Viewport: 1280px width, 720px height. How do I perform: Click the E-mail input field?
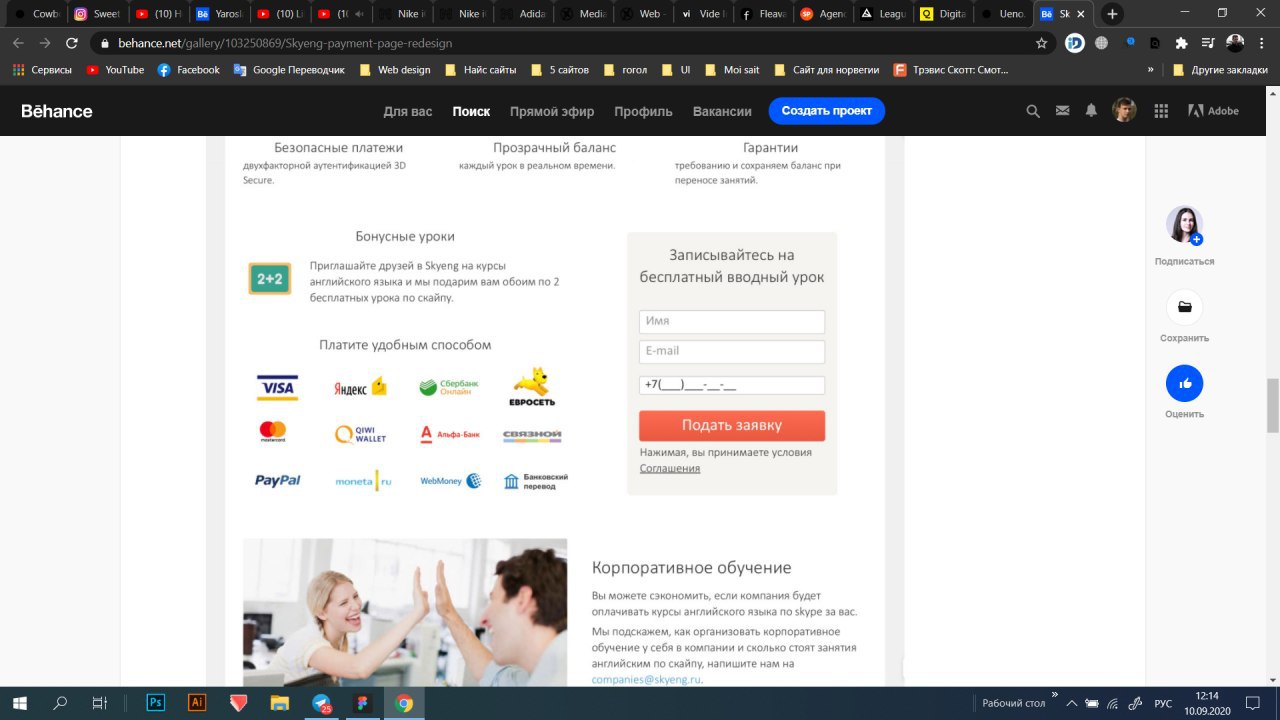pos(732,351)
